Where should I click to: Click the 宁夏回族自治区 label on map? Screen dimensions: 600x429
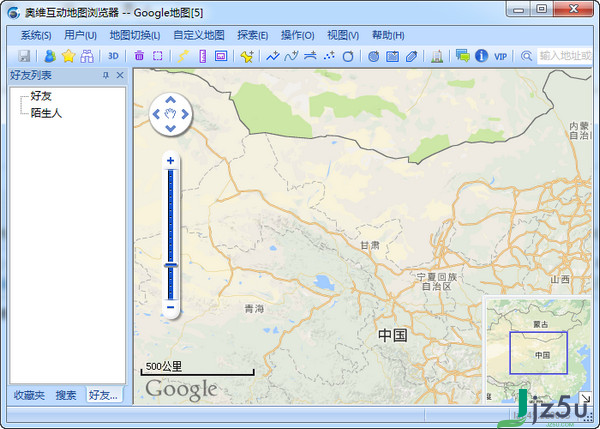pyautogui.click(x=437, y=282)
